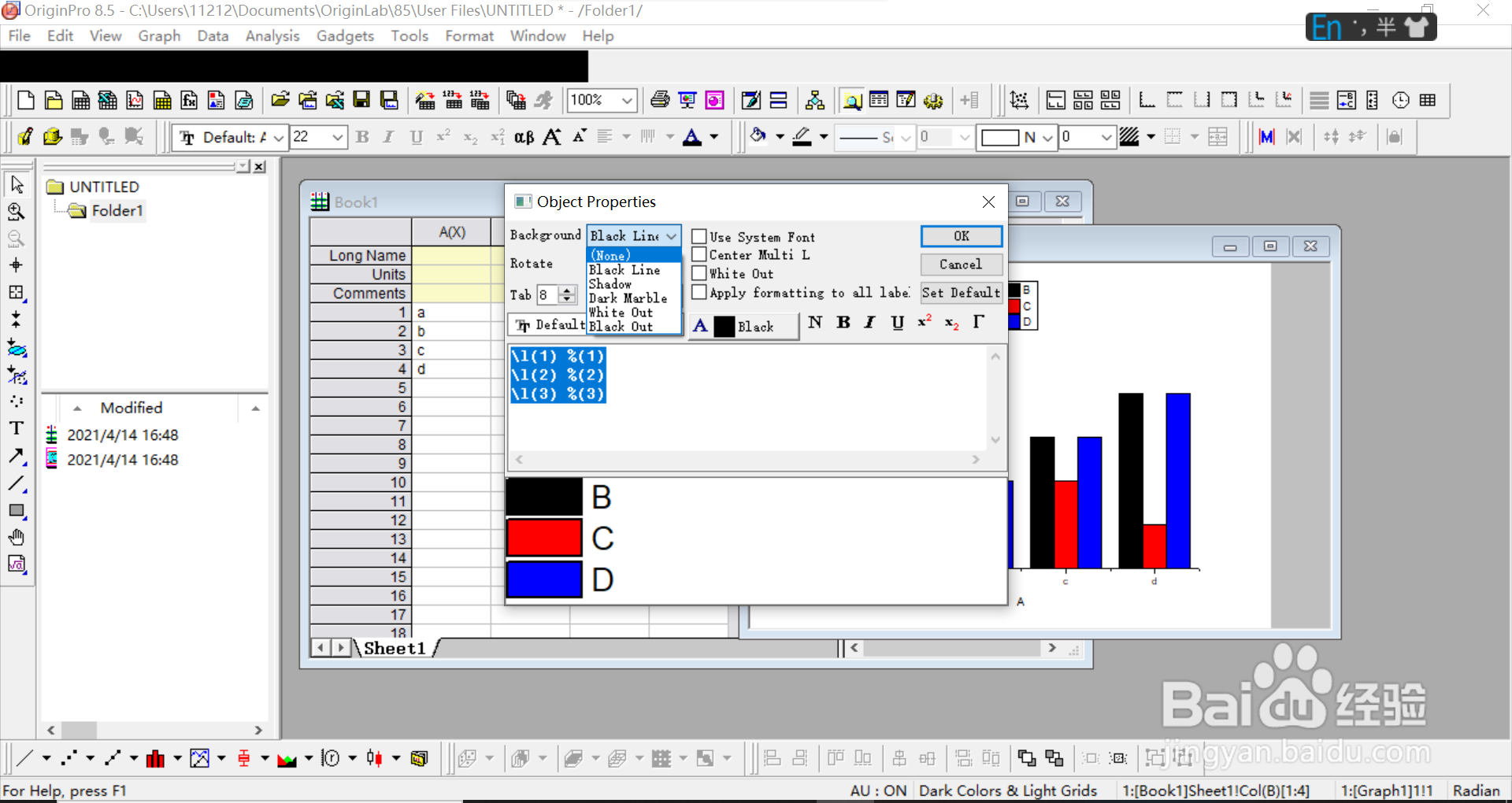This screenshot has width=1512, height=803.
Task: Enable Use System Font checkbox
Action: (x=699, y=236)
